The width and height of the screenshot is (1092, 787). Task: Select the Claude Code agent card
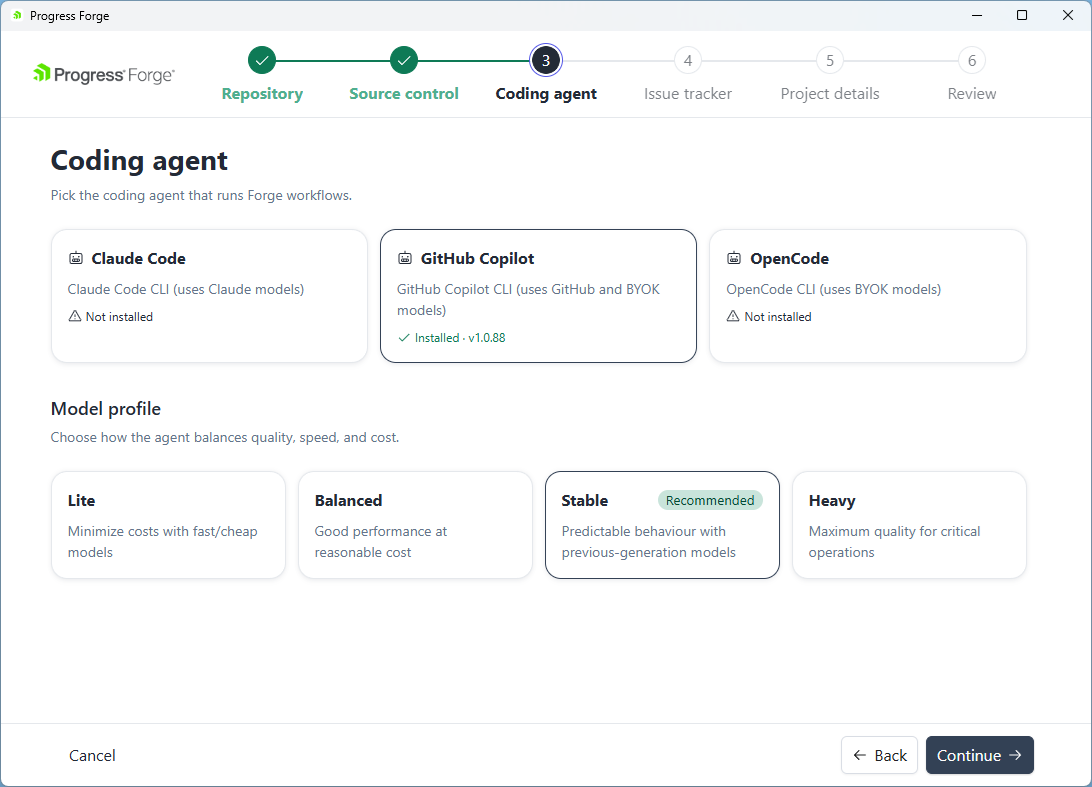(x=209, y=296)
